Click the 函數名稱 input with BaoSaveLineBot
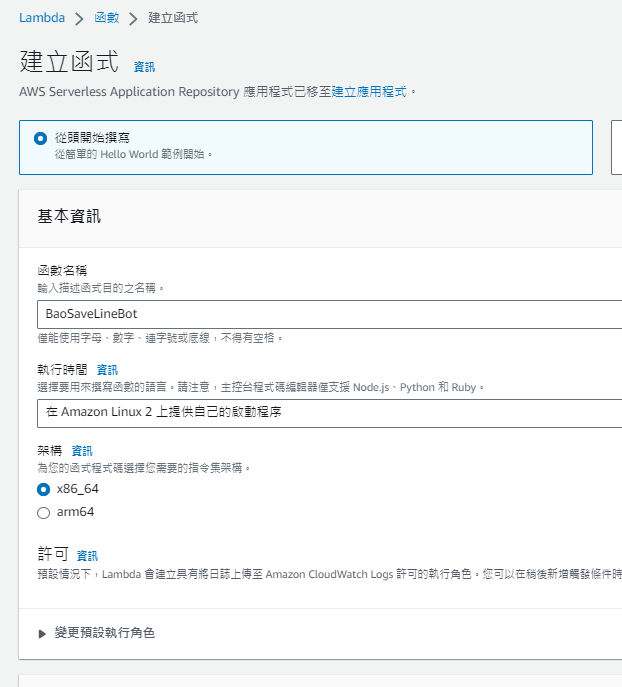Image resolution: width=622 pixels, height=687 pixels. [x=329, y=314]
